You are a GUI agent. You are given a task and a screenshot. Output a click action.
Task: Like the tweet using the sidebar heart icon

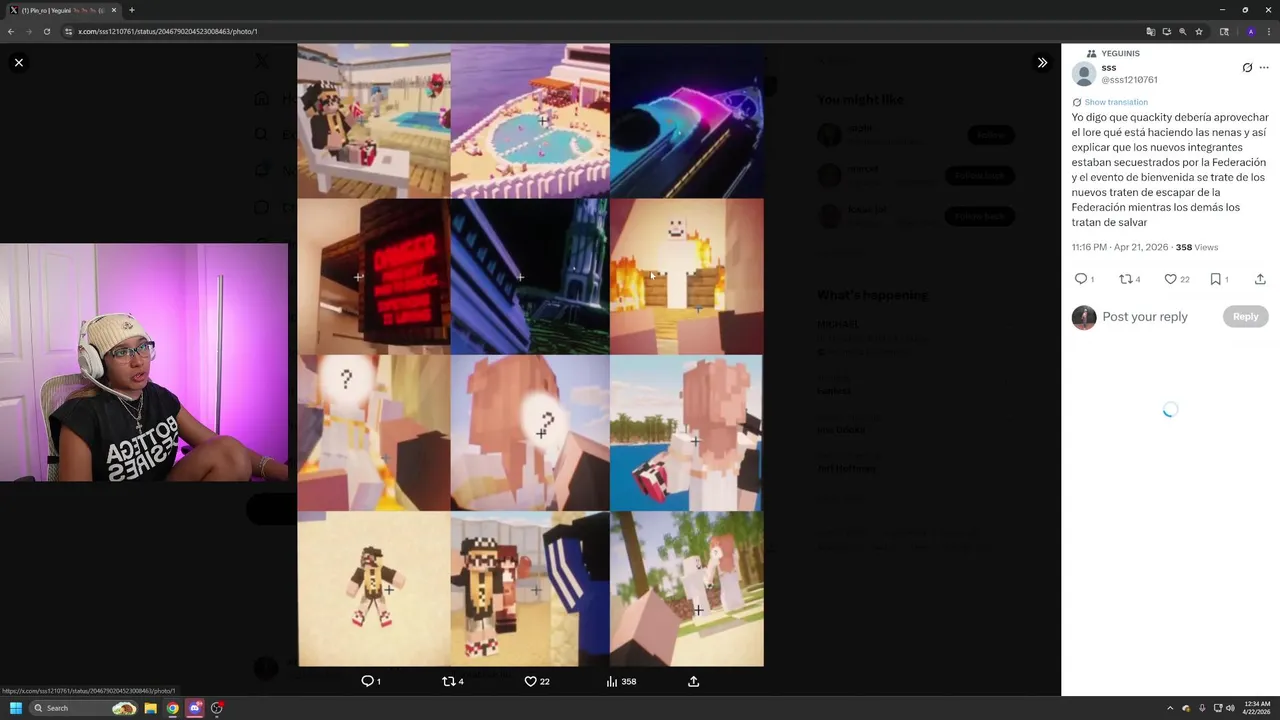(x=1170, y=279)
